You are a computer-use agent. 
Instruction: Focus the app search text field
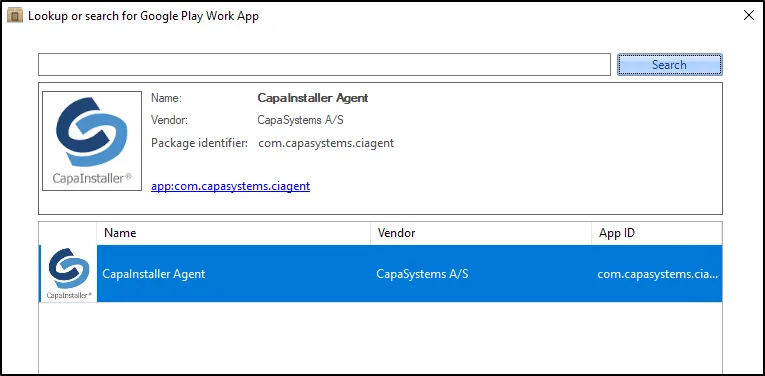pos(324,65)
